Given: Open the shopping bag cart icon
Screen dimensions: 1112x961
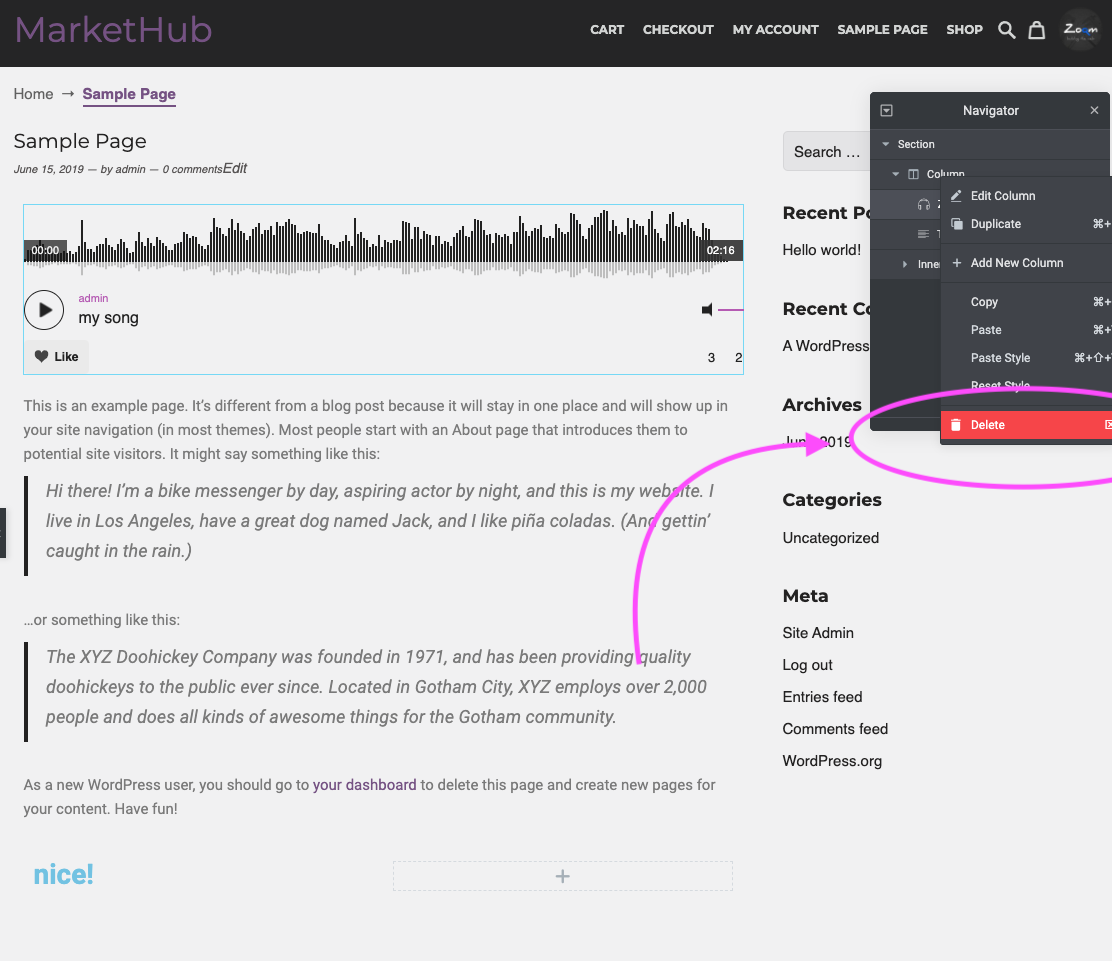Looking at the screenshot, I should pyautogui.click(x=1037, y=30).
